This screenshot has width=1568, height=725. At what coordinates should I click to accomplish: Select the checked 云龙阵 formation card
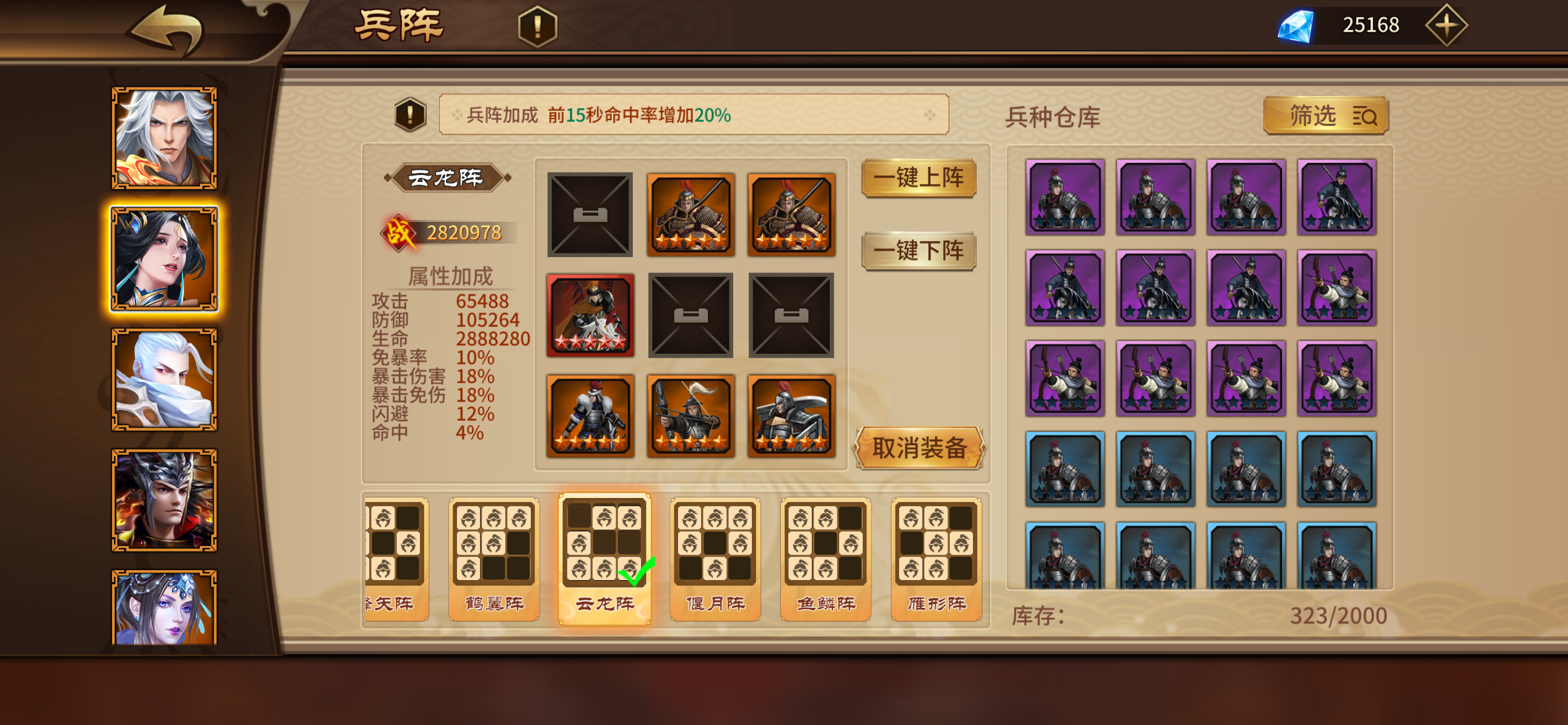click(x=604, y=559)
